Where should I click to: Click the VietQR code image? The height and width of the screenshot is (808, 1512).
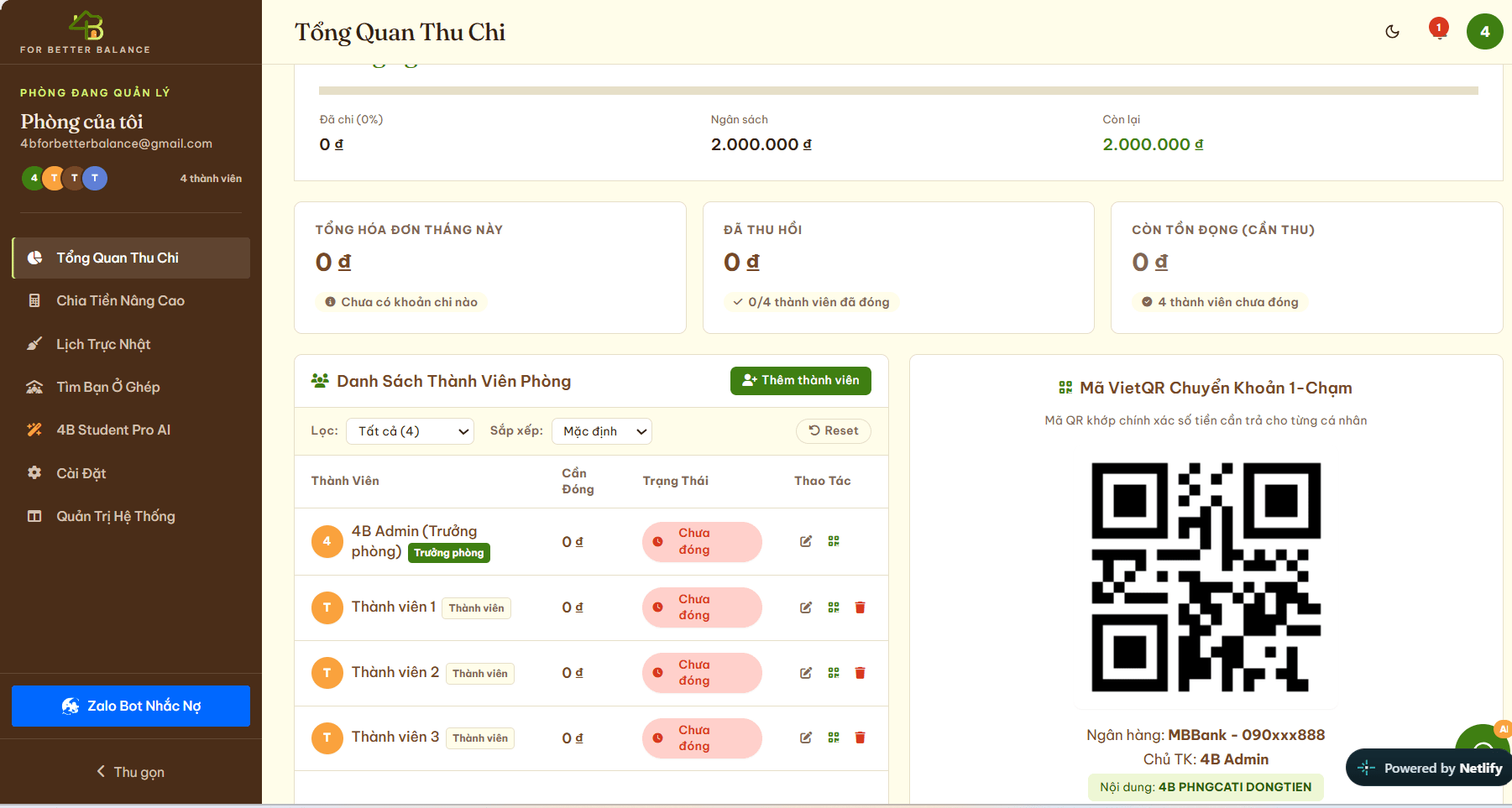pyautogui.click(x=1206, y=577)
